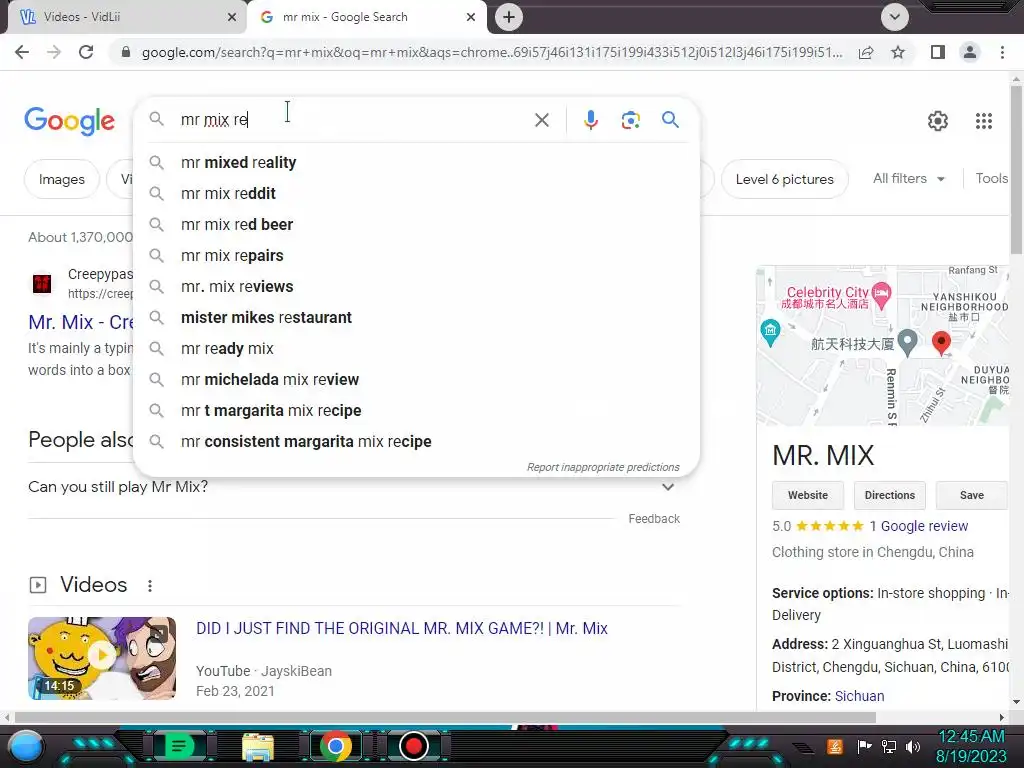Viewport: 1024px width, 768px height.
Task: Filter by 'Level 6 pictures' chip
Action: coord(784,179)
